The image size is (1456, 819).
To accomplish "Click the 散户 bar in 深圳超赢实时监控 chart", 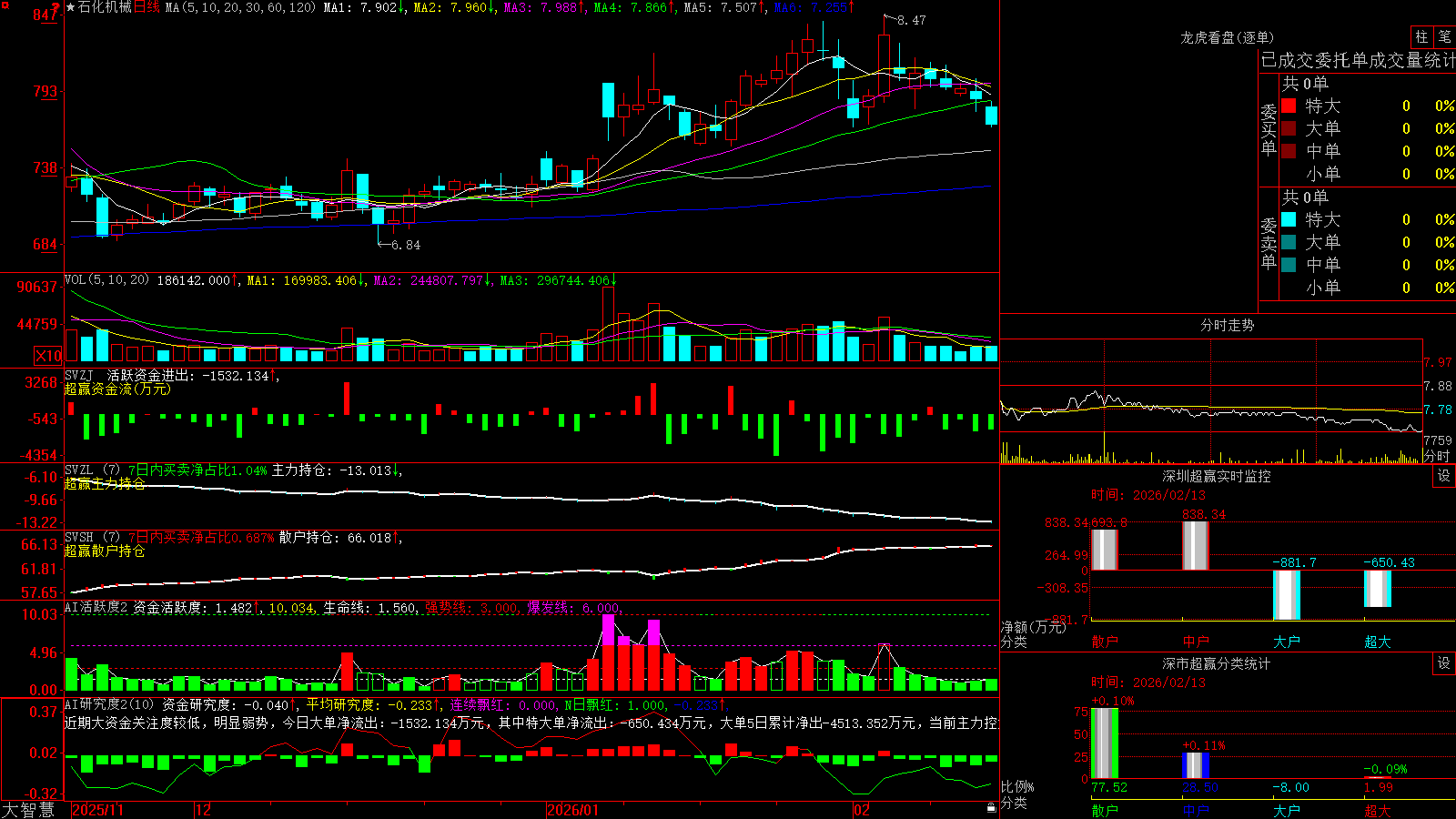I will 1105,550.
